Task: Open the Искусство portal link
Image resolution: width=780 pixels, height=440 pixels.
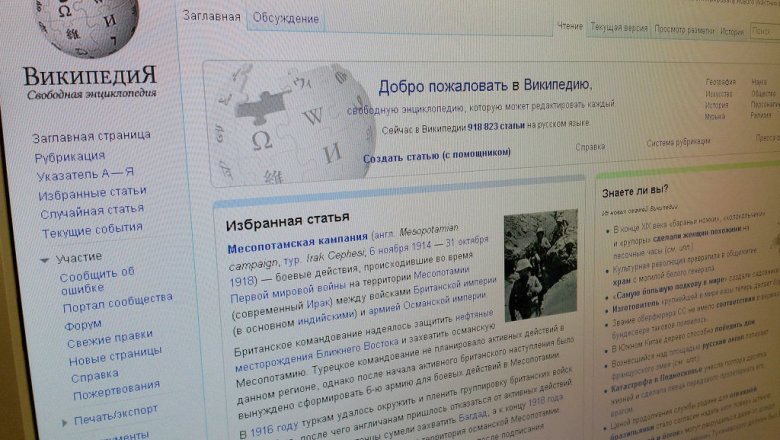Action: pyautogui.click(x=719, y=93)
